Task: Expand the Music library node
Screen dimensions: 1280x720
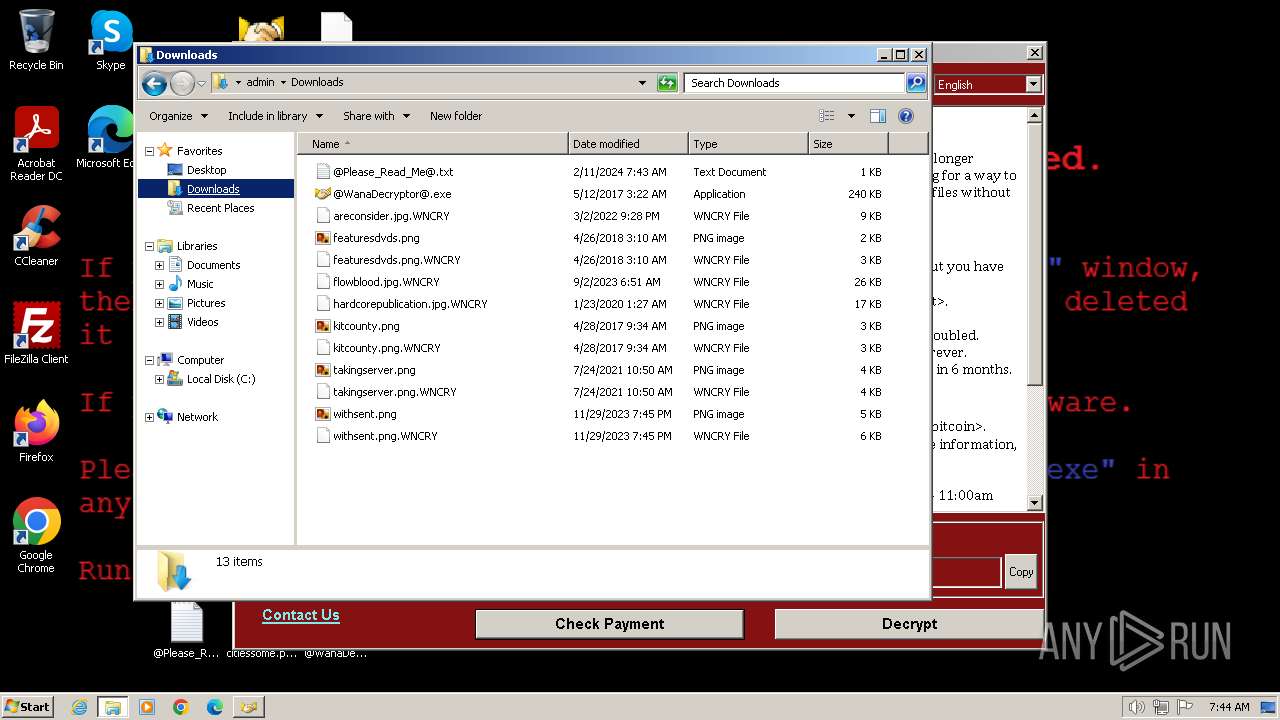Action: click(x=159, y=284)
